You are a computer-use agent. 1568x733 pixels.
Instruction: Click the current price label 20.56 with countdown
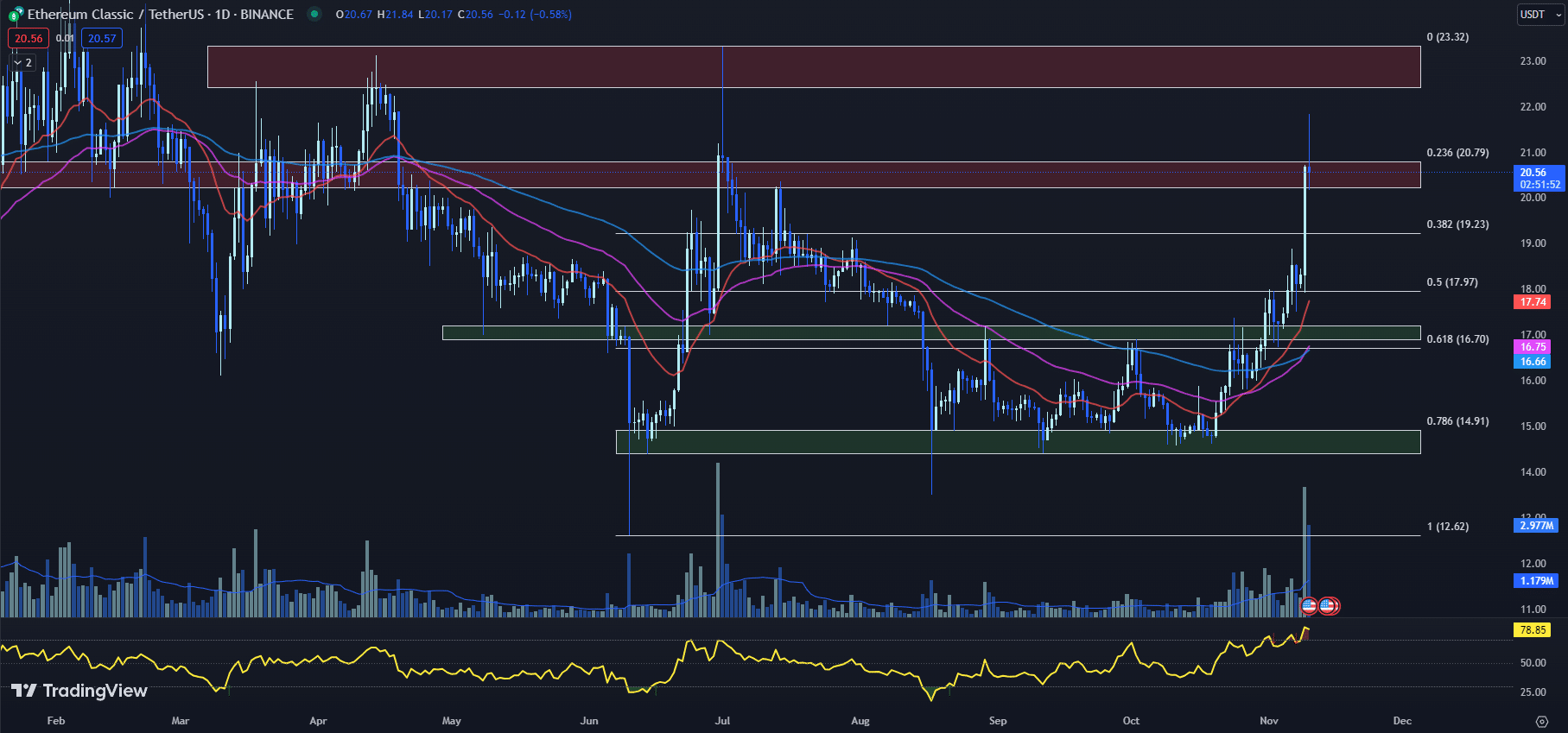click(1539, 178)
